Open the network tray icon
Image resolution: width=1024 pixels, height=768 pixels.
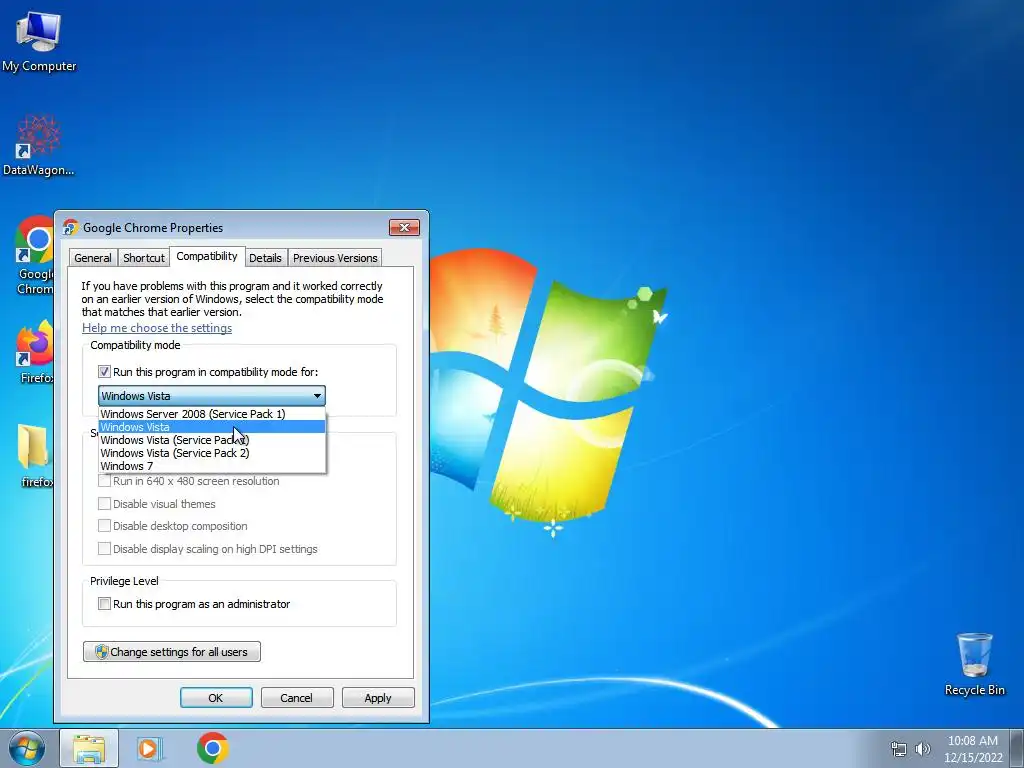click(899, 749)
